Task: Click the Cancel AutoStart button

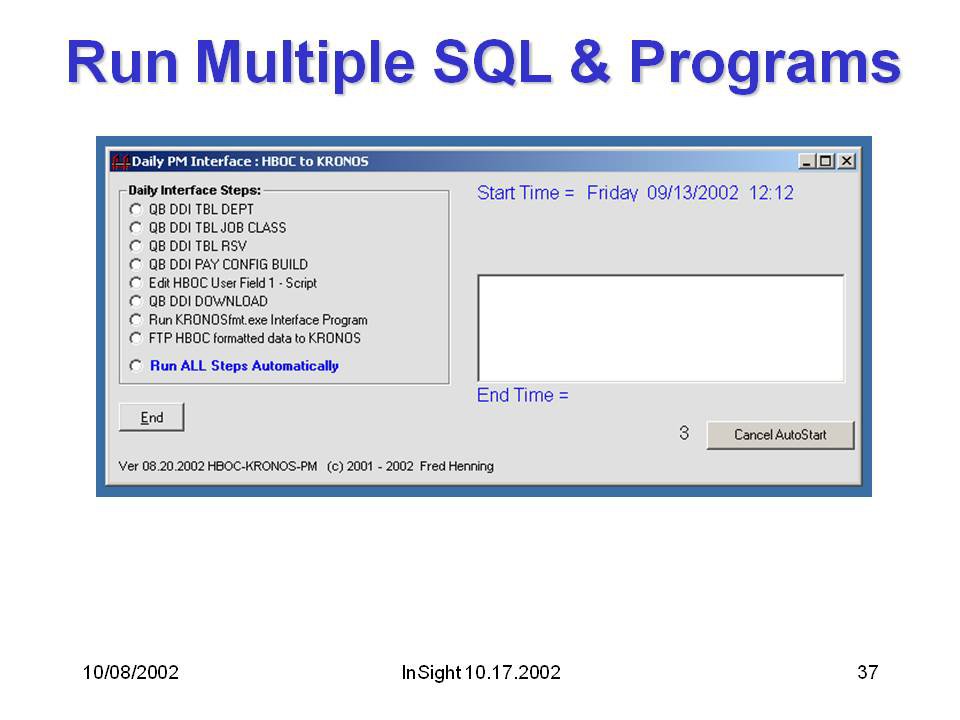Action: (x=780, y=435)
